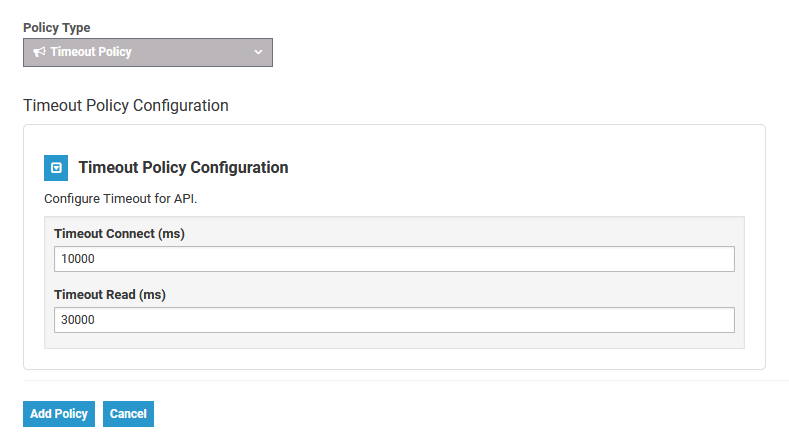Focus the Timeout Read (ms) input field

(394, 320)
